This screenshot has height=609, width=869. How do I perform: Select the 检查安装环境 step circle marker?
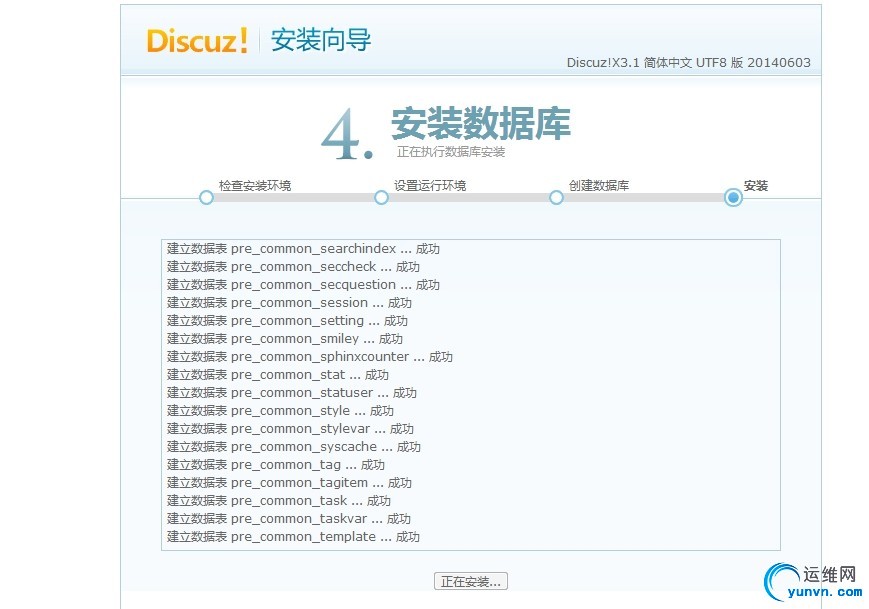[x=206, y=197]
